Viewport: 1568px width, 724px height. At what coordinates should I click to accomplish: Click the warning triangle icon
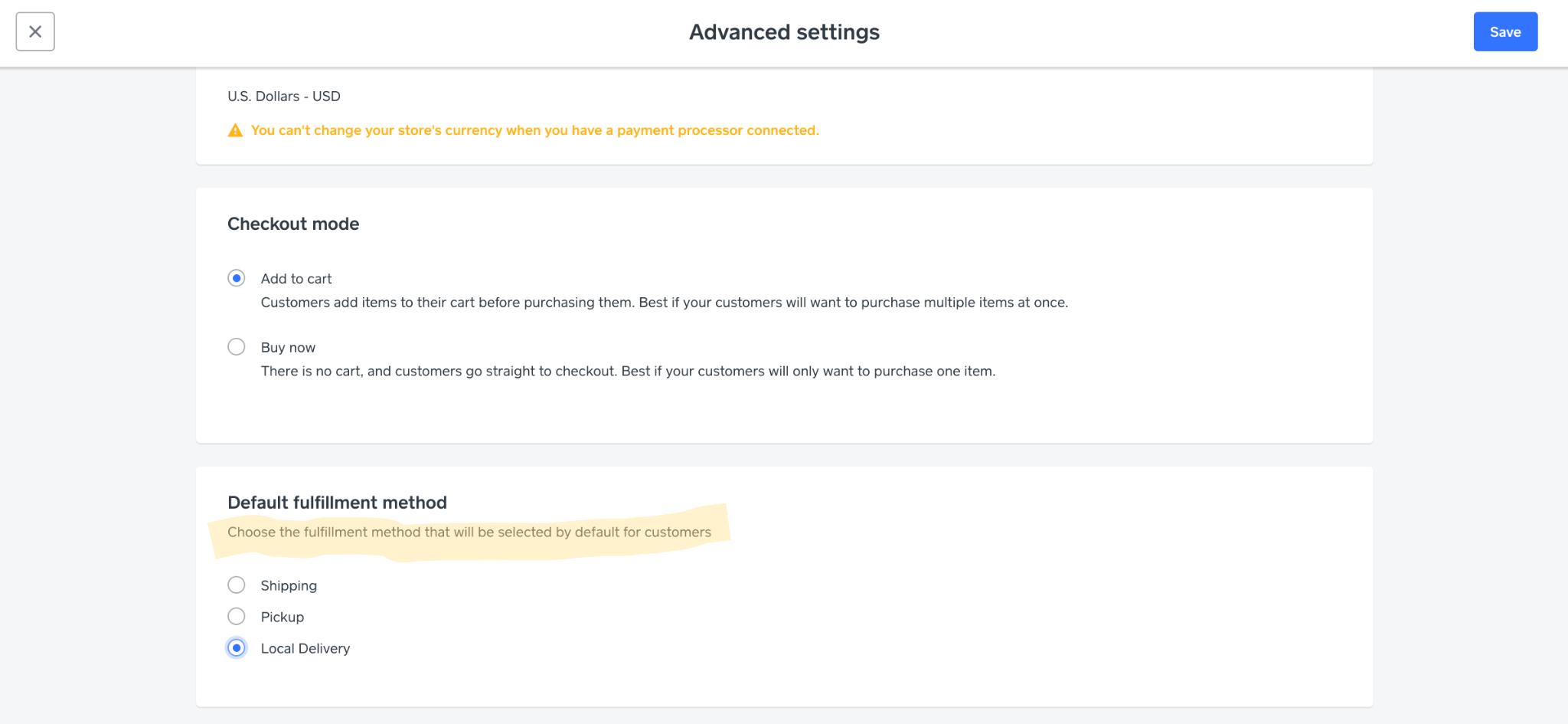click(x=235, y=130)
